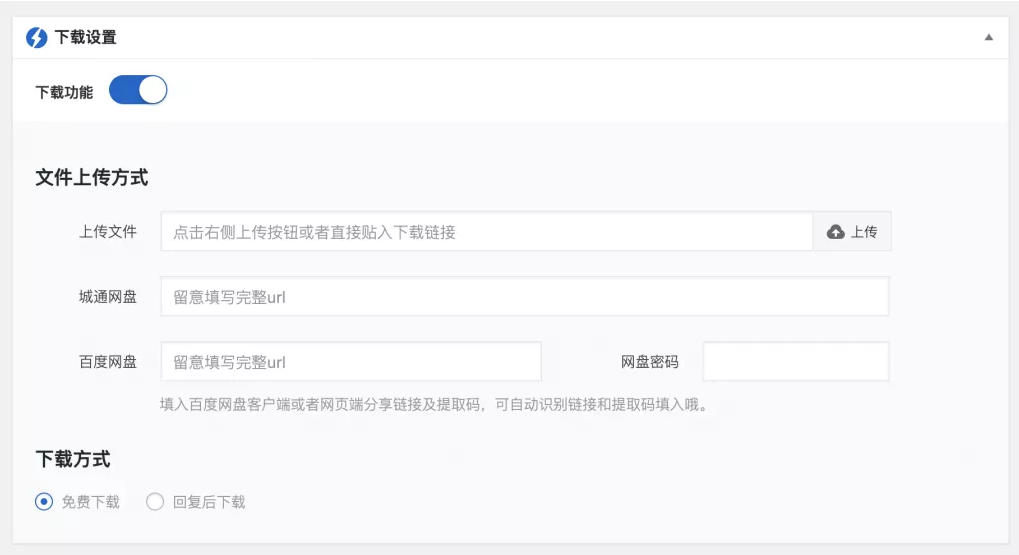Click the 百度网盘 label
This screenshot has height=555, width=1019.
(x=108, y=361)
